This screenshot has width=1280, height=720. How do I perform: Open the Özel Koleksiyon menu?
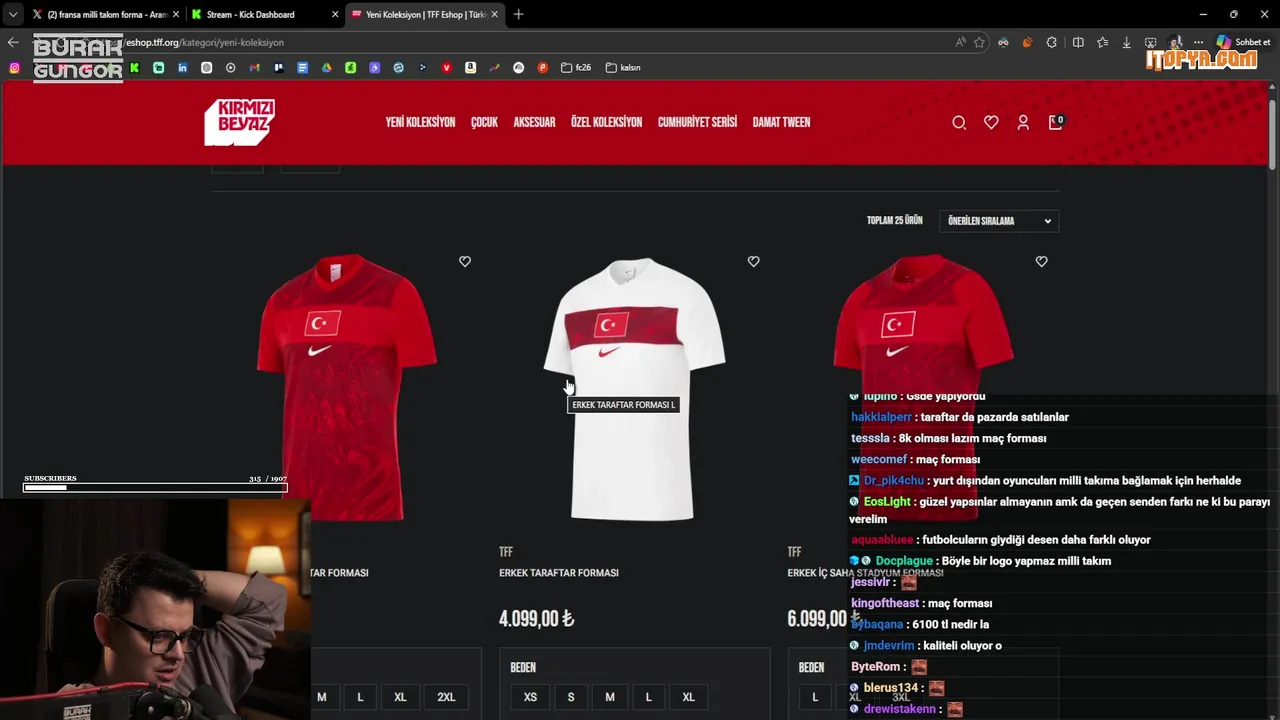(606, 122)
